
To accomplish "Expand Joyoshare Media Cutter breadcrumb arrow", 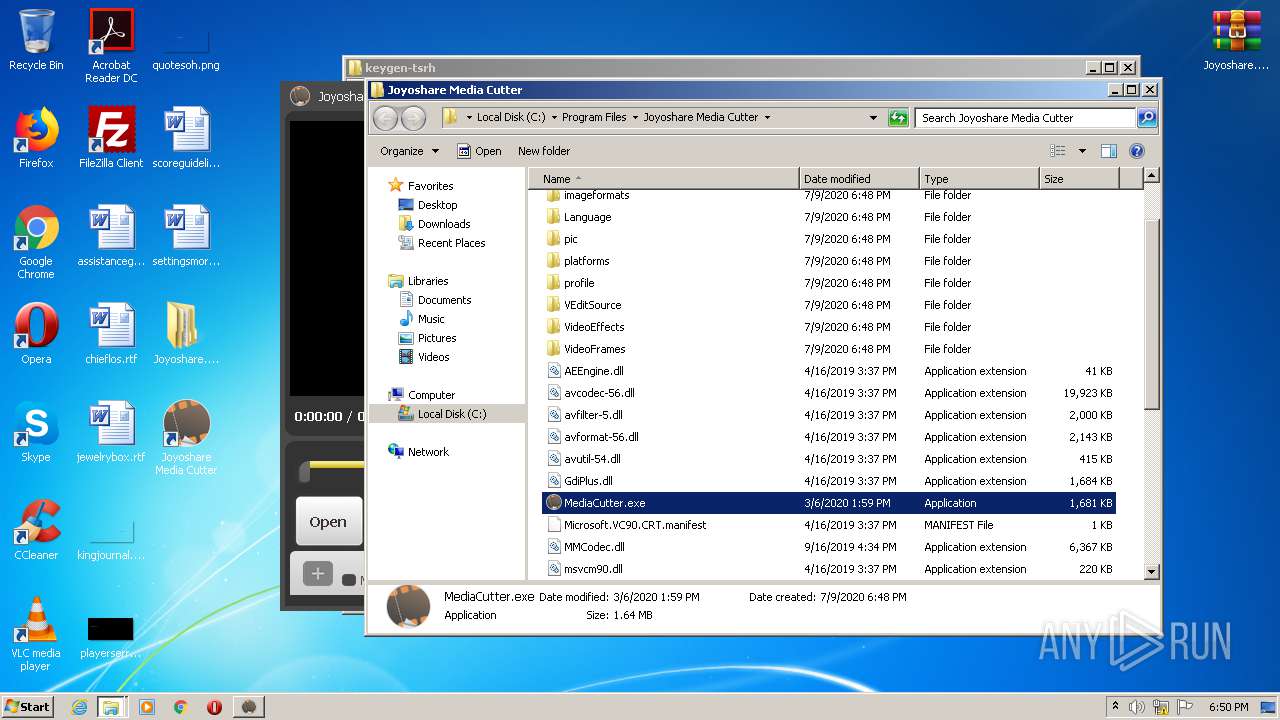I will [x=767, y=117].
